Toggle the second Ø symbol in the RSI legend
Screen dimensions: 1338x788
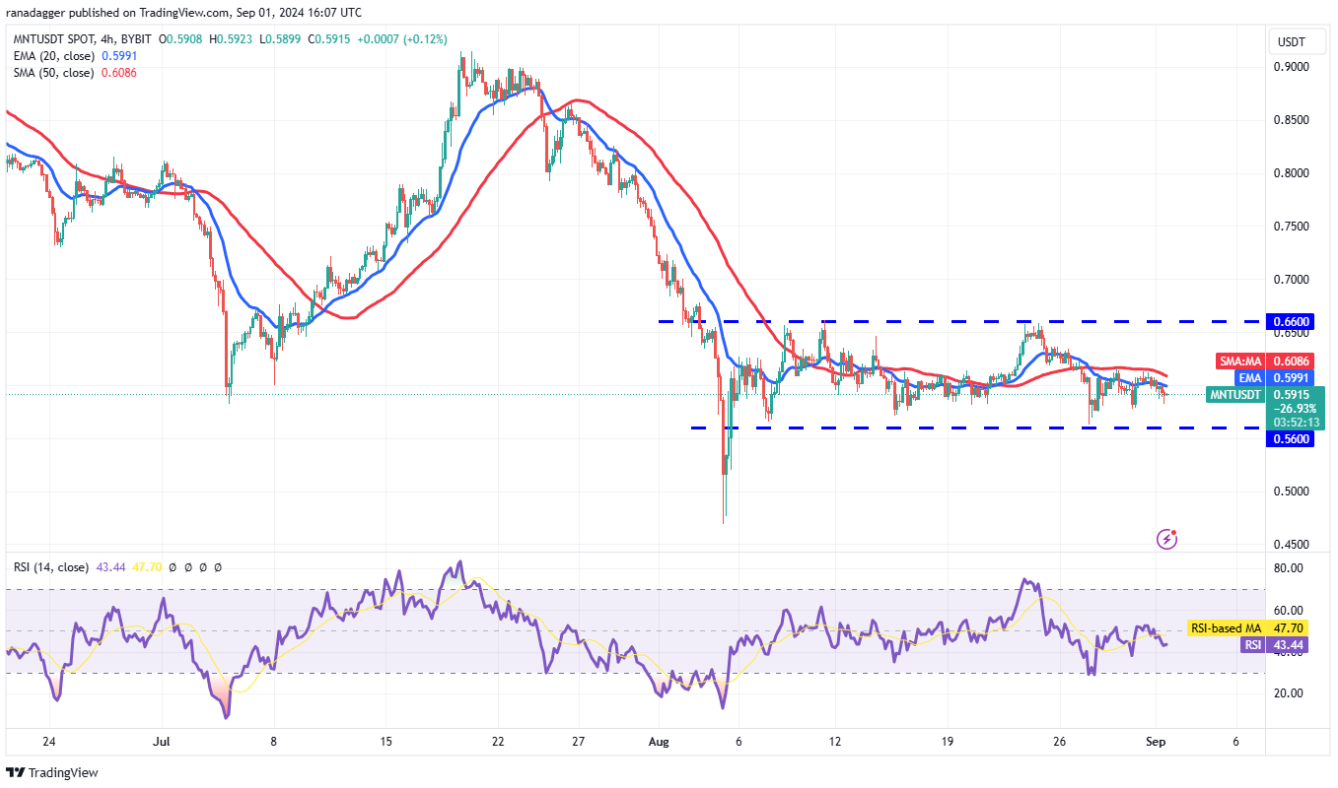[188, 567]
